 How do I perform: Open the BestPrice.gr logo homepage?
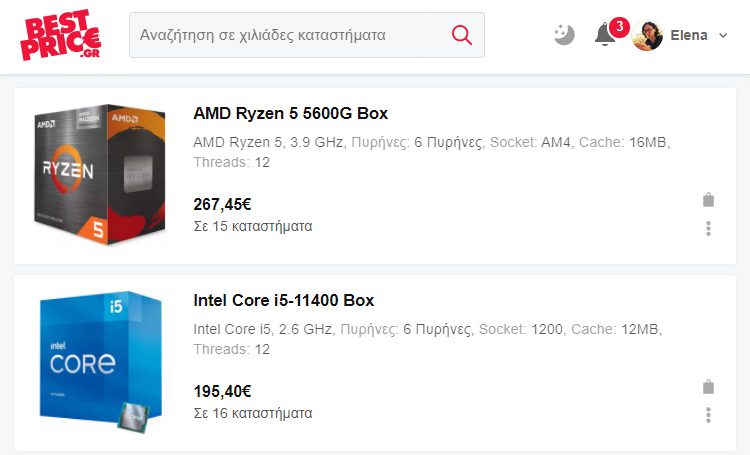pos(61,35)
